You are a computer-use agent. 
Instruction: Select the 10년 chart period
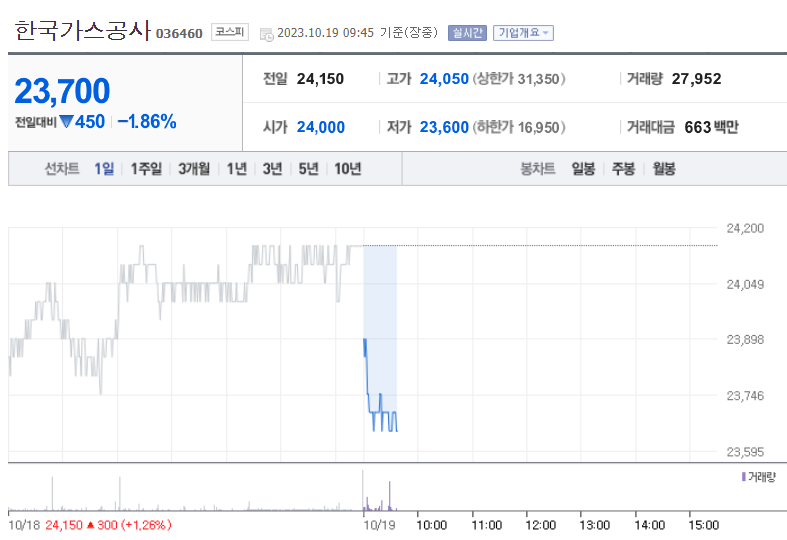(348, 169)
